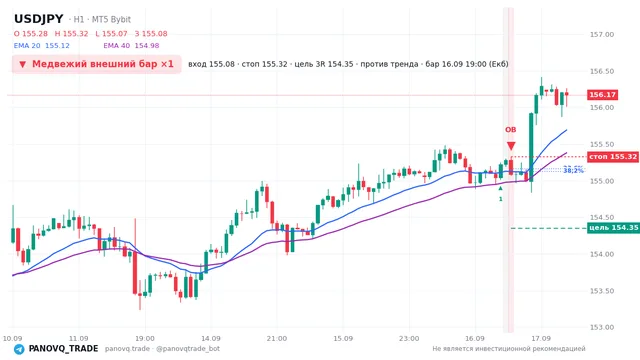
Task: Click the PANOVQ_TRADE channel name
Action: [63, 349]
